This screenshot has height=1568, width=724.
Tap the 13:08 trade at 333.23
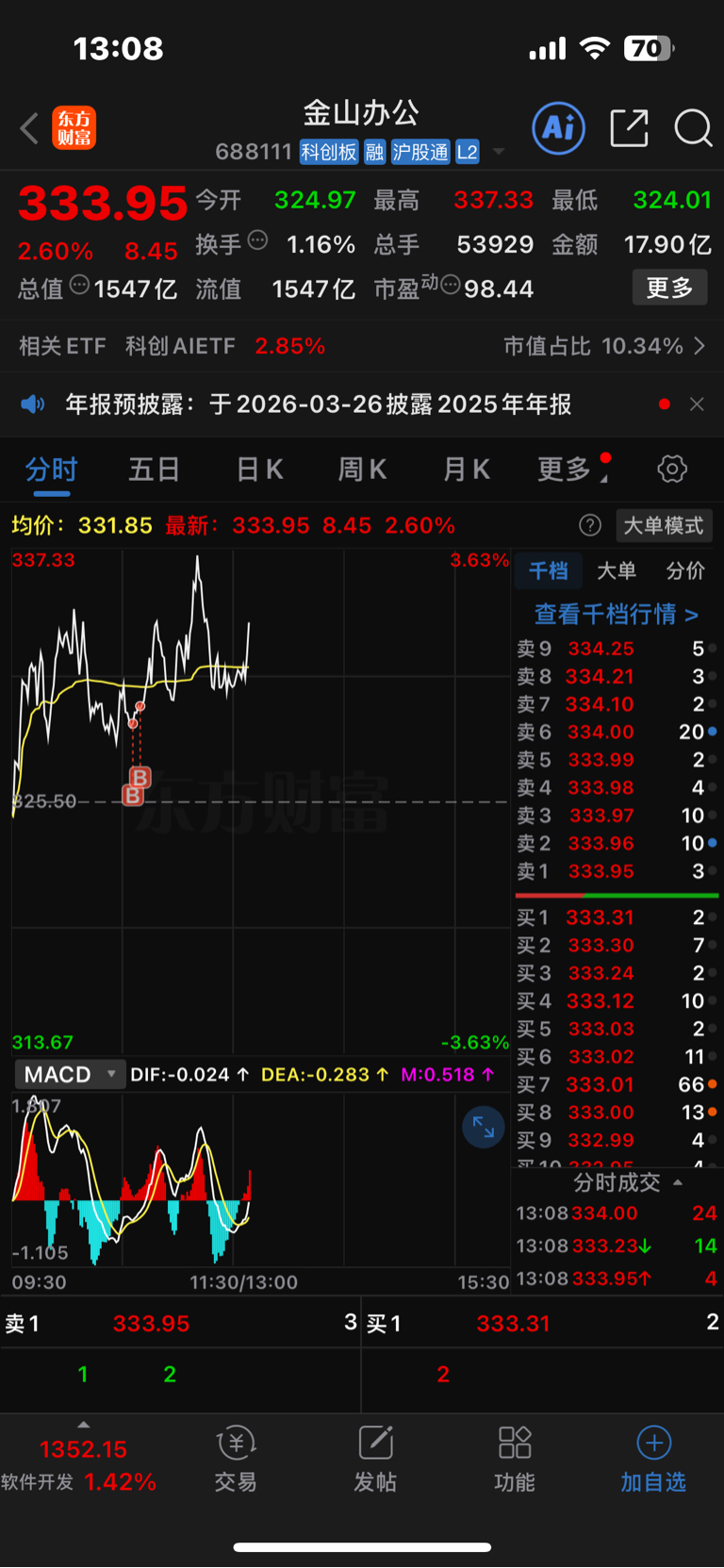[617, 1246]
